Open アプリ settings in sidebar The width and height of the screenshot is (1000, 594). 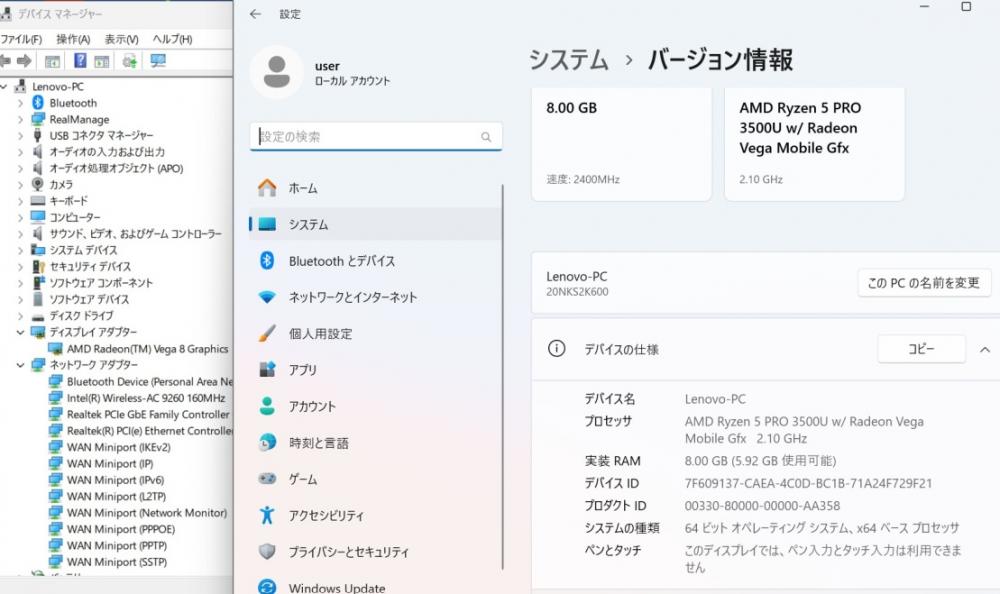(375, 370)
